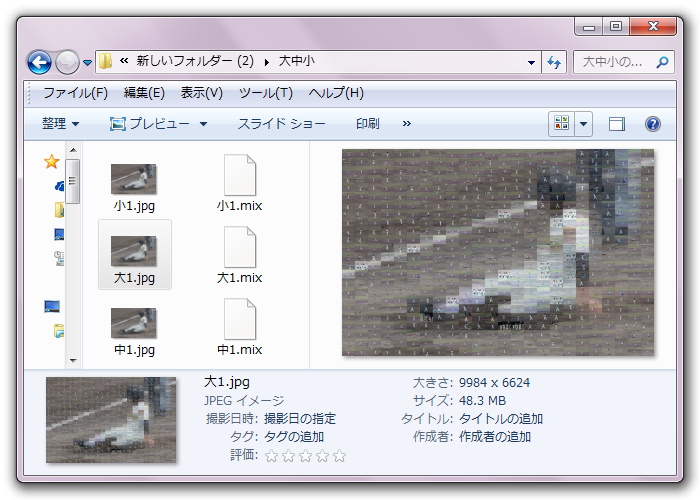This screenshot has width=700, height=500.
Task: Click the Computer monitor icon in navigation pane
Action: pos(52,306)
